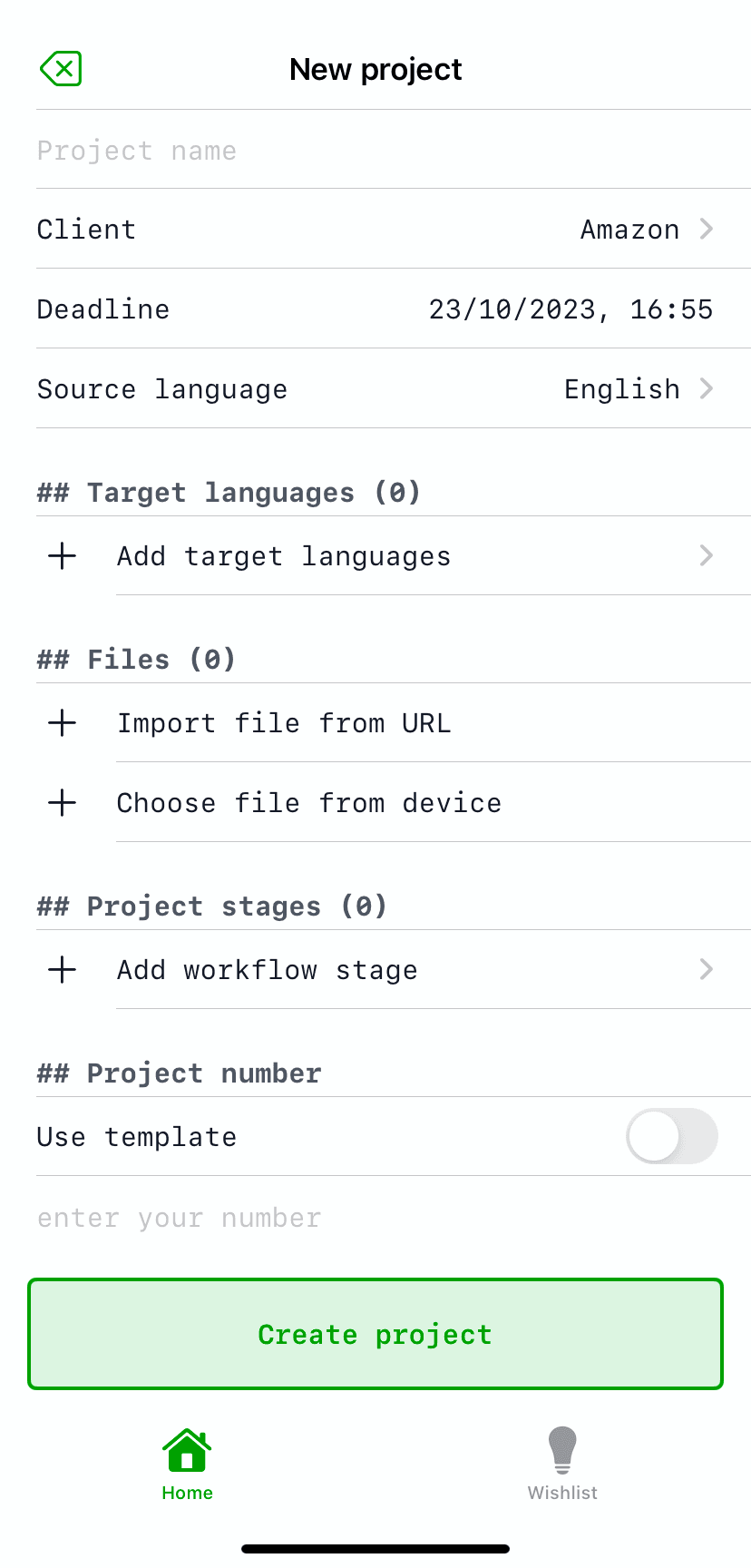Screen dimensions: 751x1568
Task: Tap the green back/close icon
Action: (61, 69)
